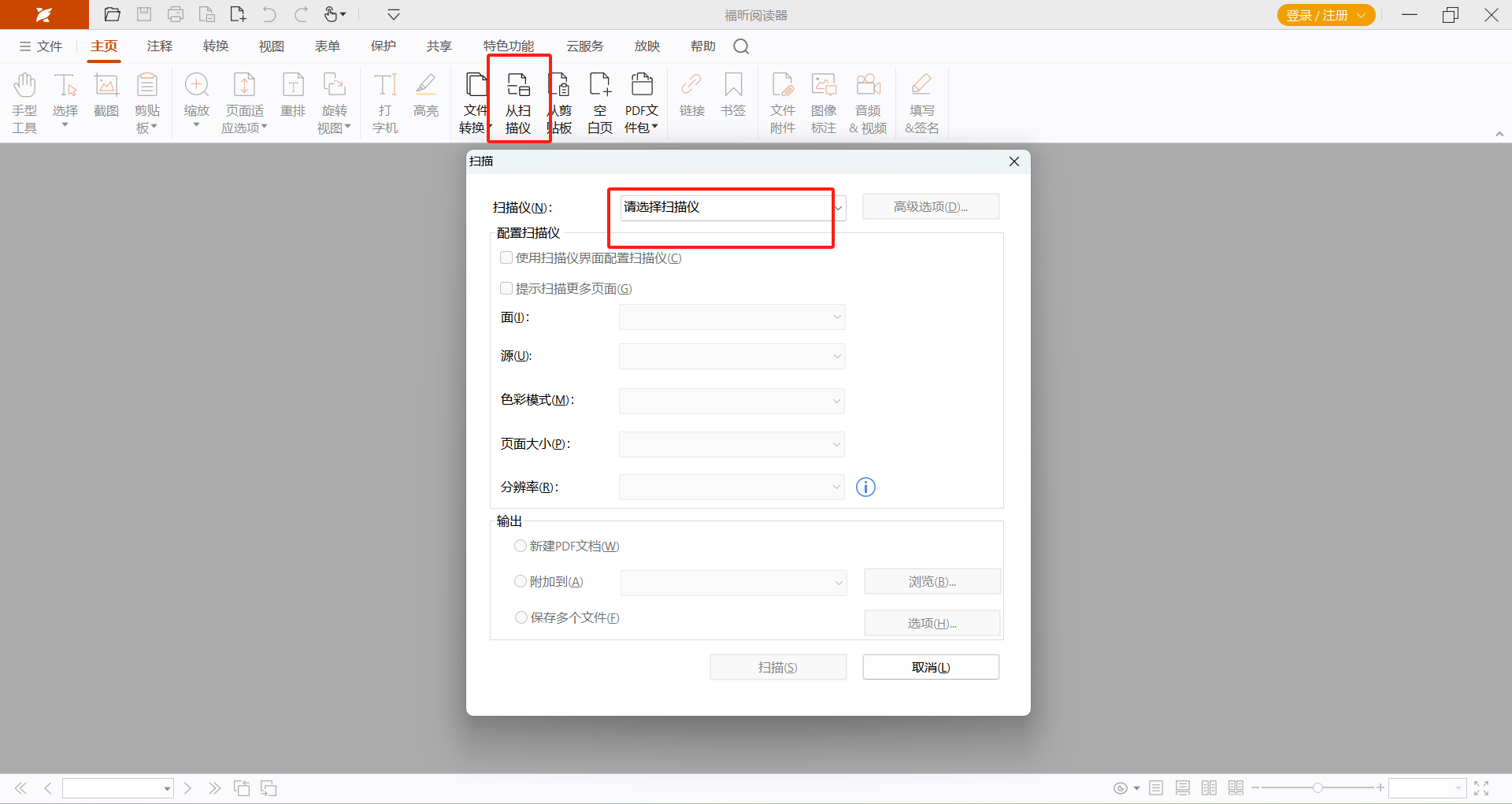Screen dimensions: 1512x804
Task: Open Fill & Sign (填写&签名)
Action: click(x=921, y=103)
